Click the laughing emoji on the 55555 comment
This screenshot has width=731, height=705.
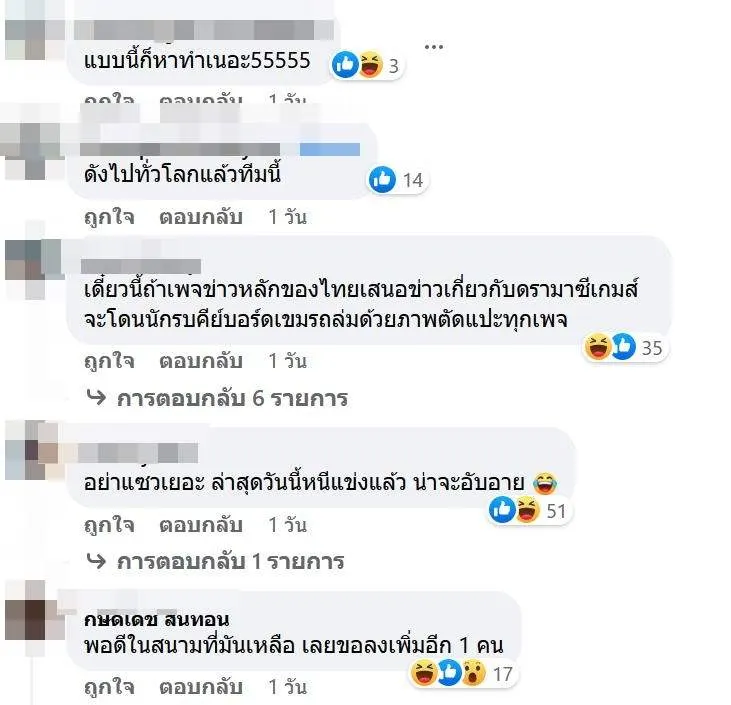pos(372,64)
